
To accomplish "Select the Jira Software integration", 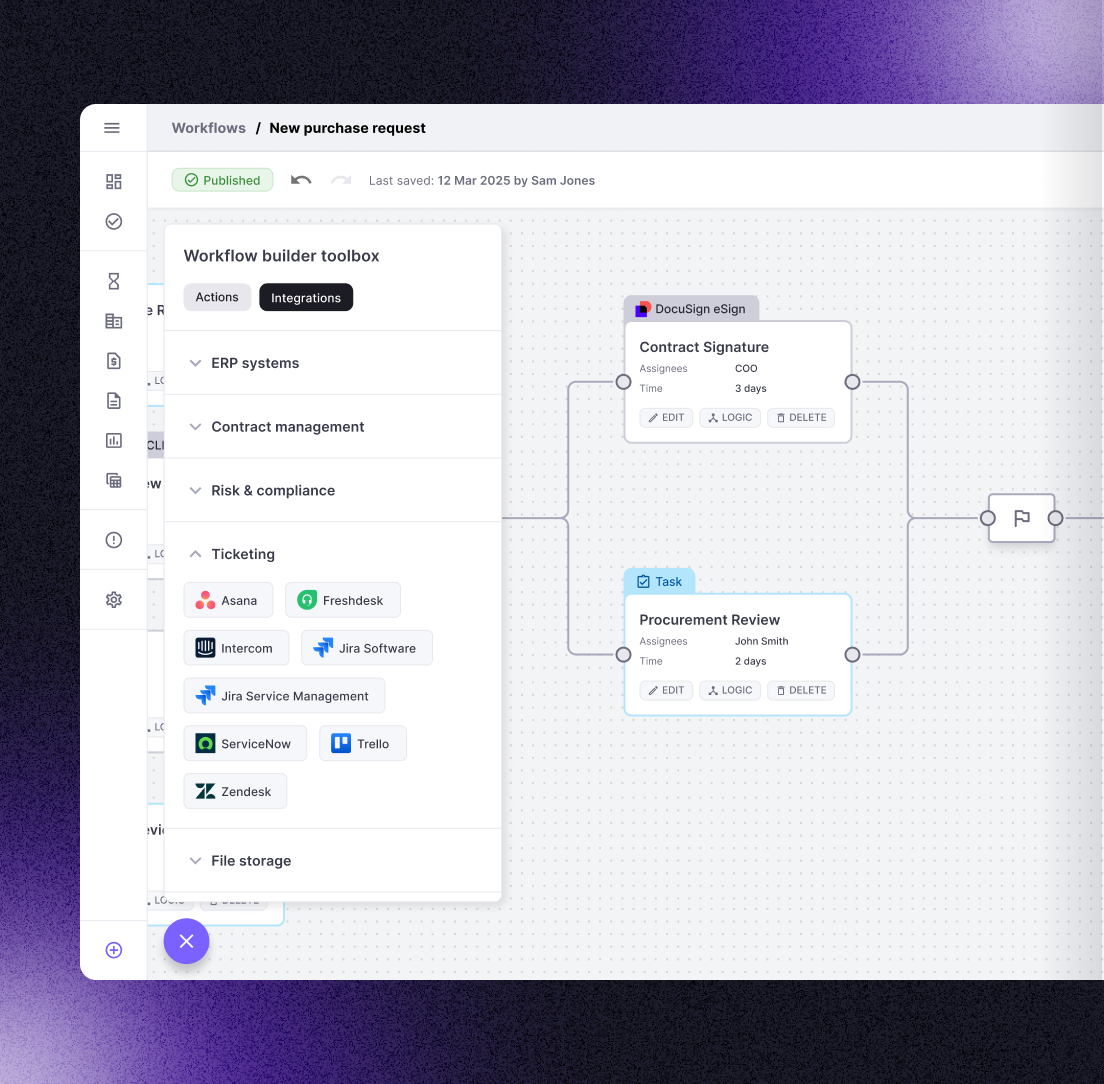I will pyautogui.click(x=367, y=648).
